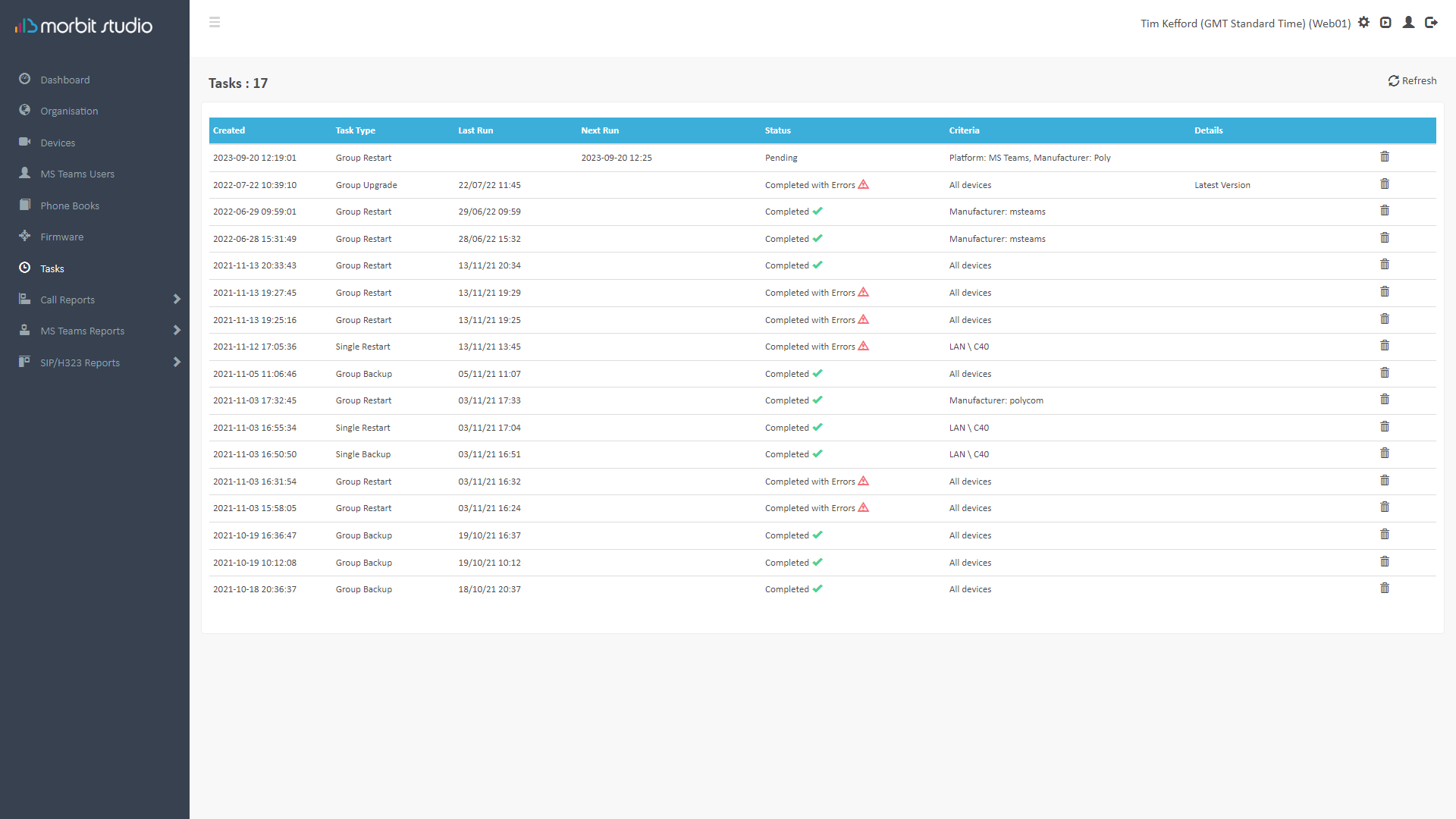Open settings via the gear icon
The height and width of the screenshot is (819, 1456).
pyautogui.click(x=1363, y=23)
